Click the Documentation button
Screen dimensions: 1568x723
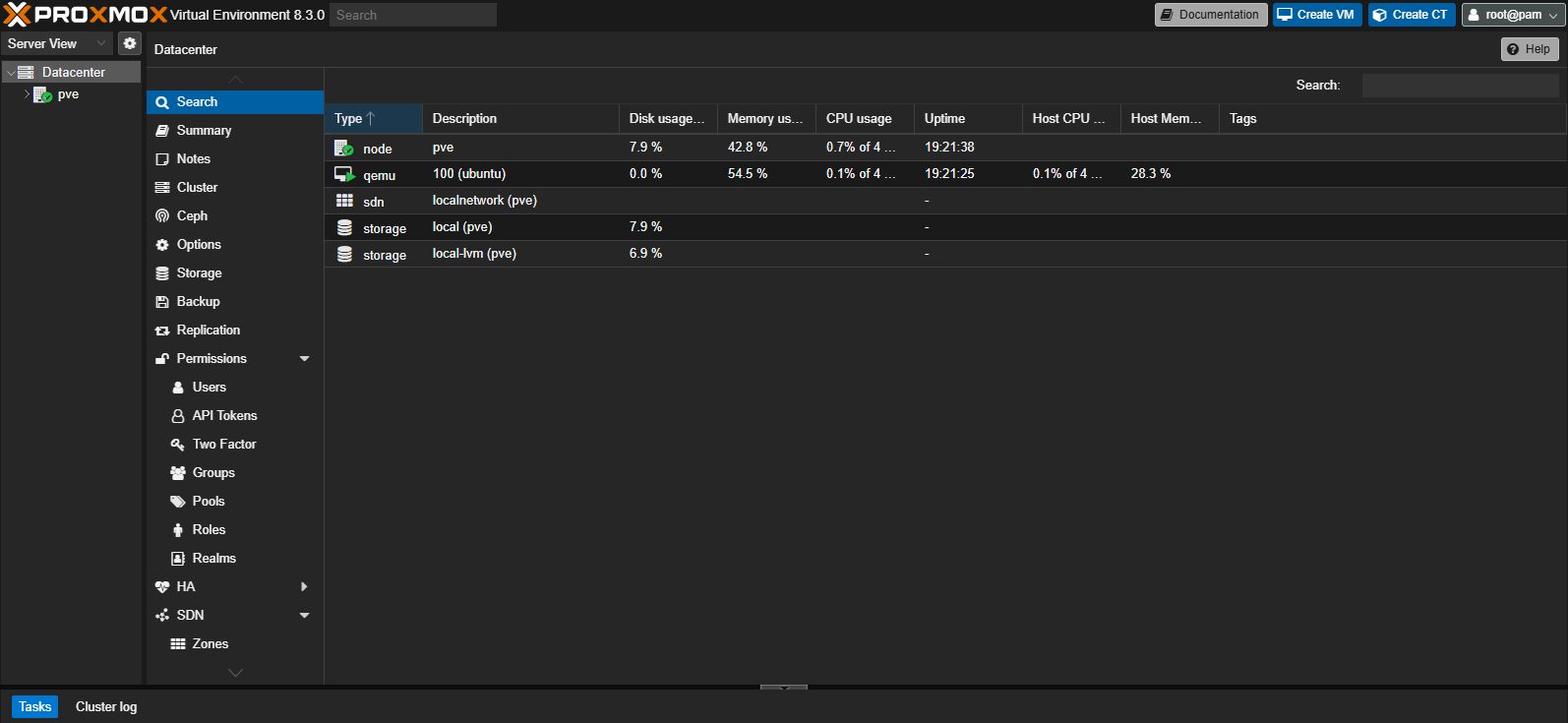pyautogui.click(x=1211, y=15)
